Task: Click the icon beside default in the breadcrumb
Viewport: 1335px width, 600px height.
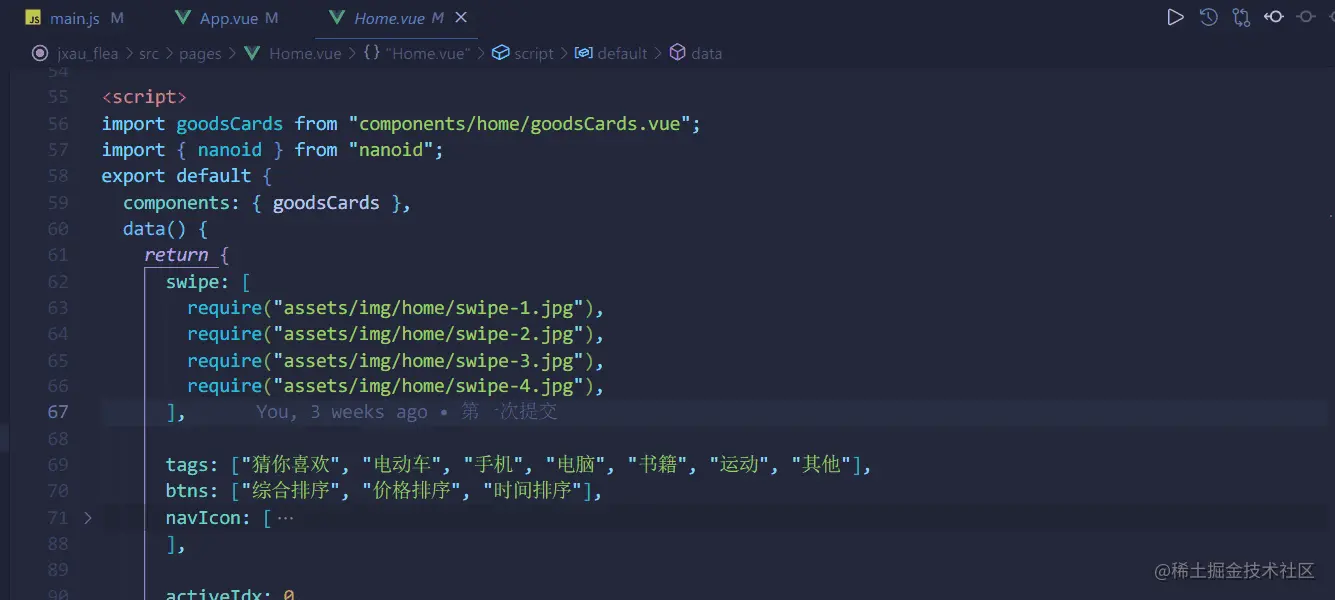Action: click(582, 53)
